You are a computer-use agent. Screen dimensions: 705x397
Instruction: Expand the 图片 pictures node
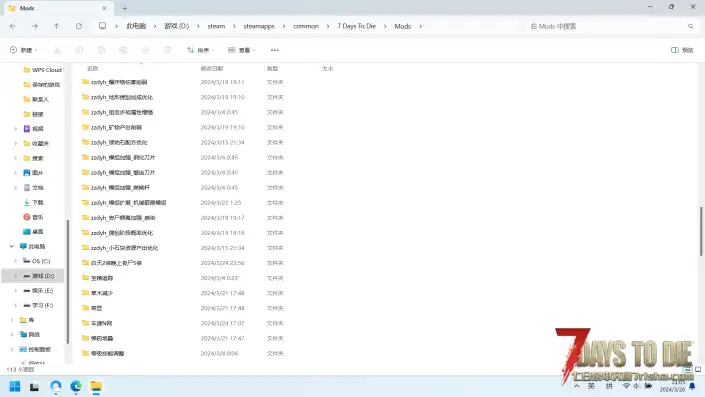tap(15, 173)
